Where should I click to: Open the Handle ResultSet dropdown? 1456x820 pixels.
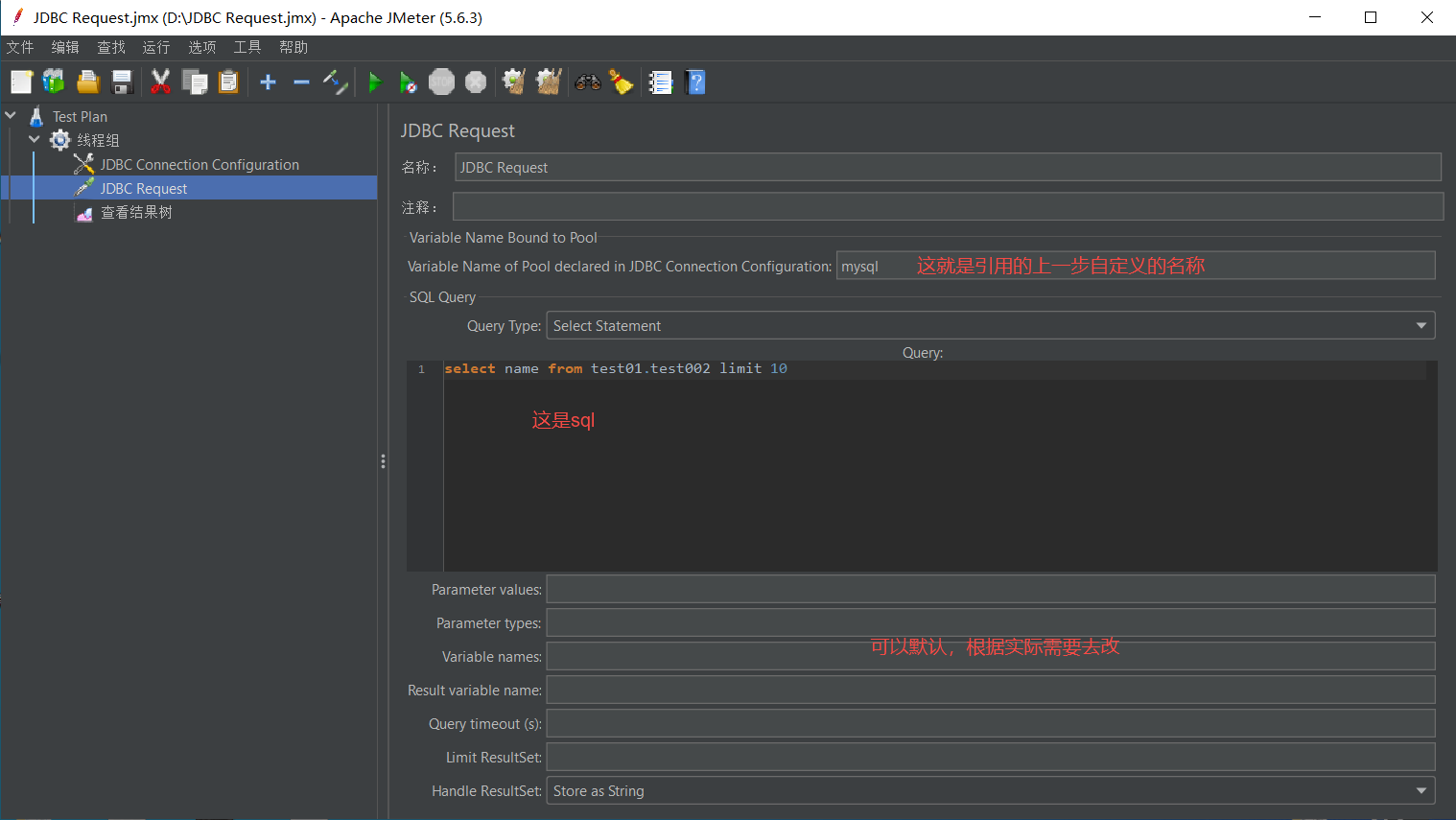pyautogui.click(x=991, y=791)
